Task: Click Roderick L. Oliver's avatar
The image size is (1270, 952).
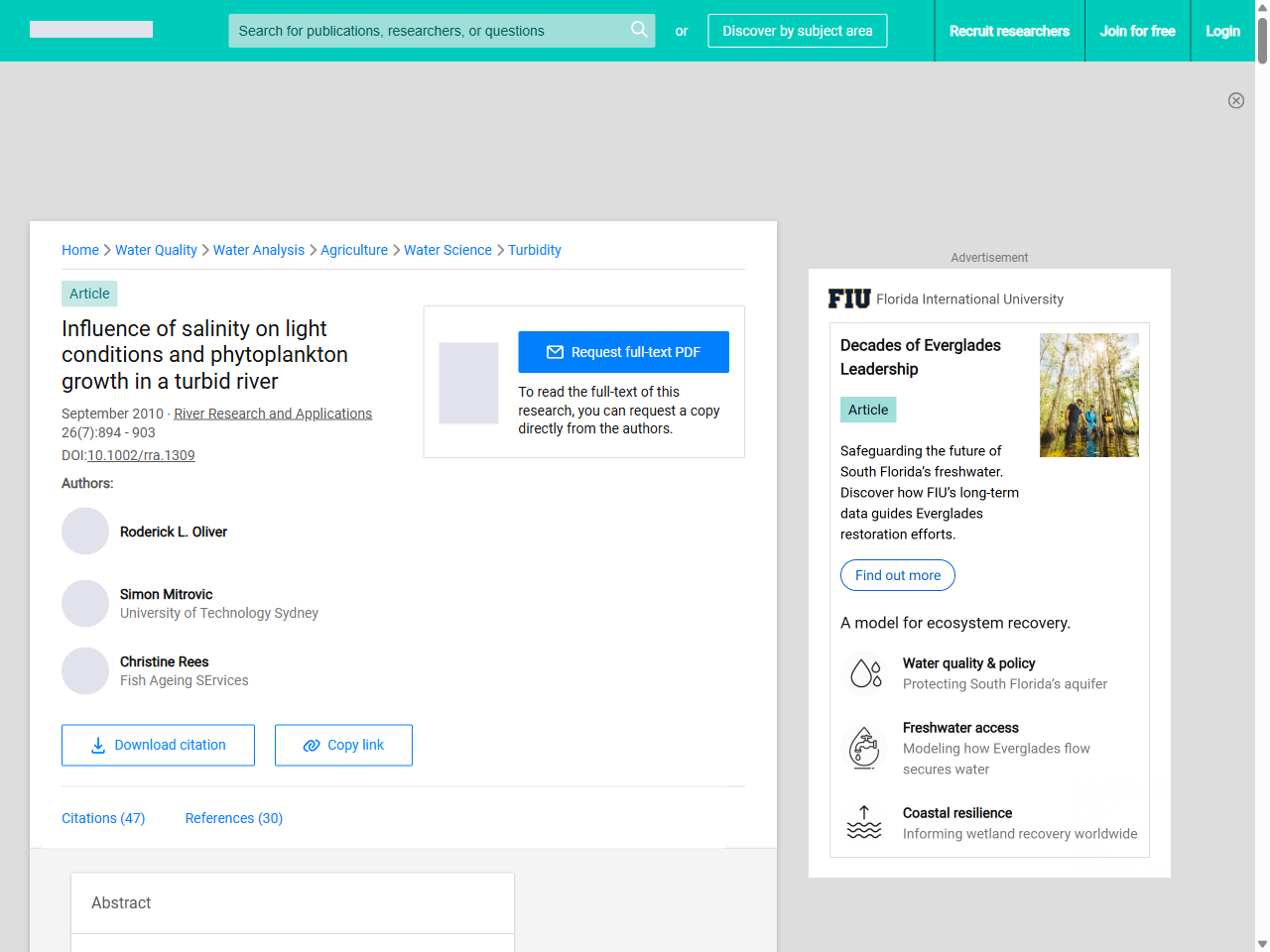Action: 85,532
